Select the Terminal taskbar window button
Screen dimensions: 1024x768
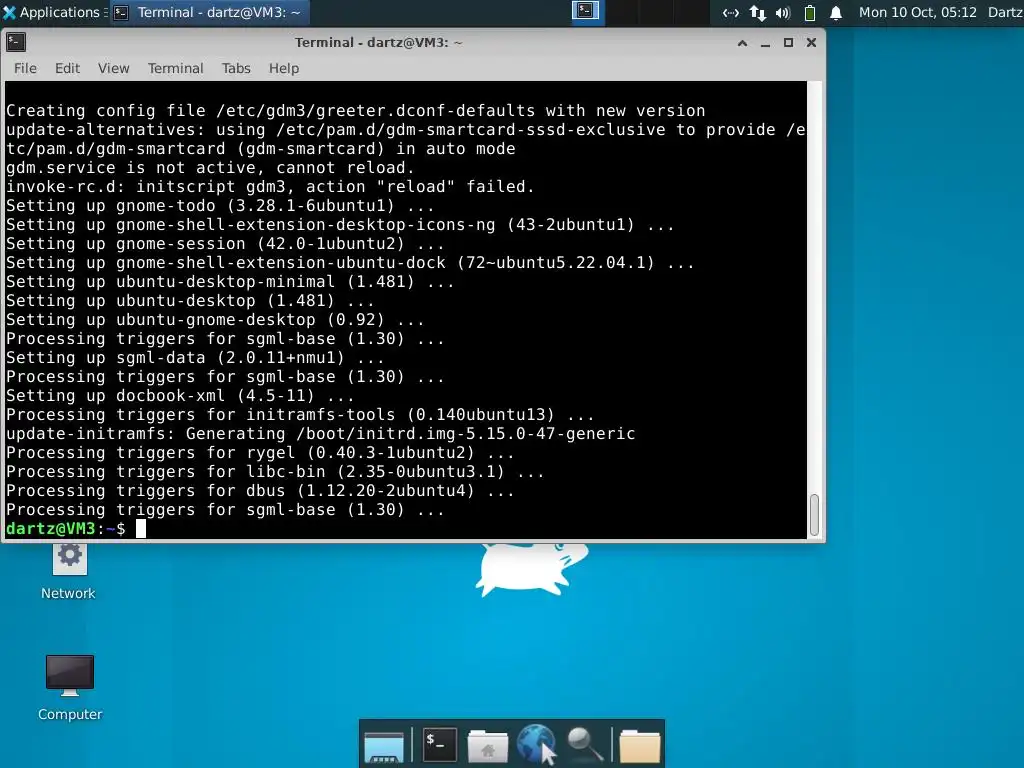[207, 12]
